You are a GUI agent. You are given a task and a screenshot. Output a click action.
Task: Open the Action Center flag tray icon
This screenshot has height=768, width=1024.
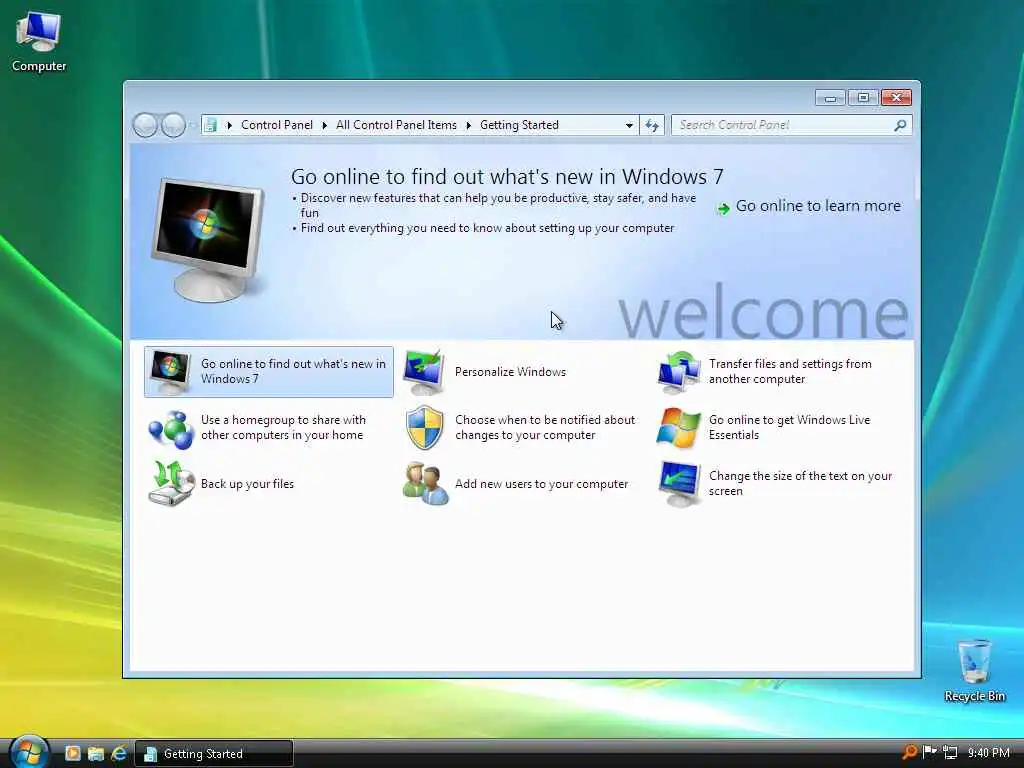point(929,752)
